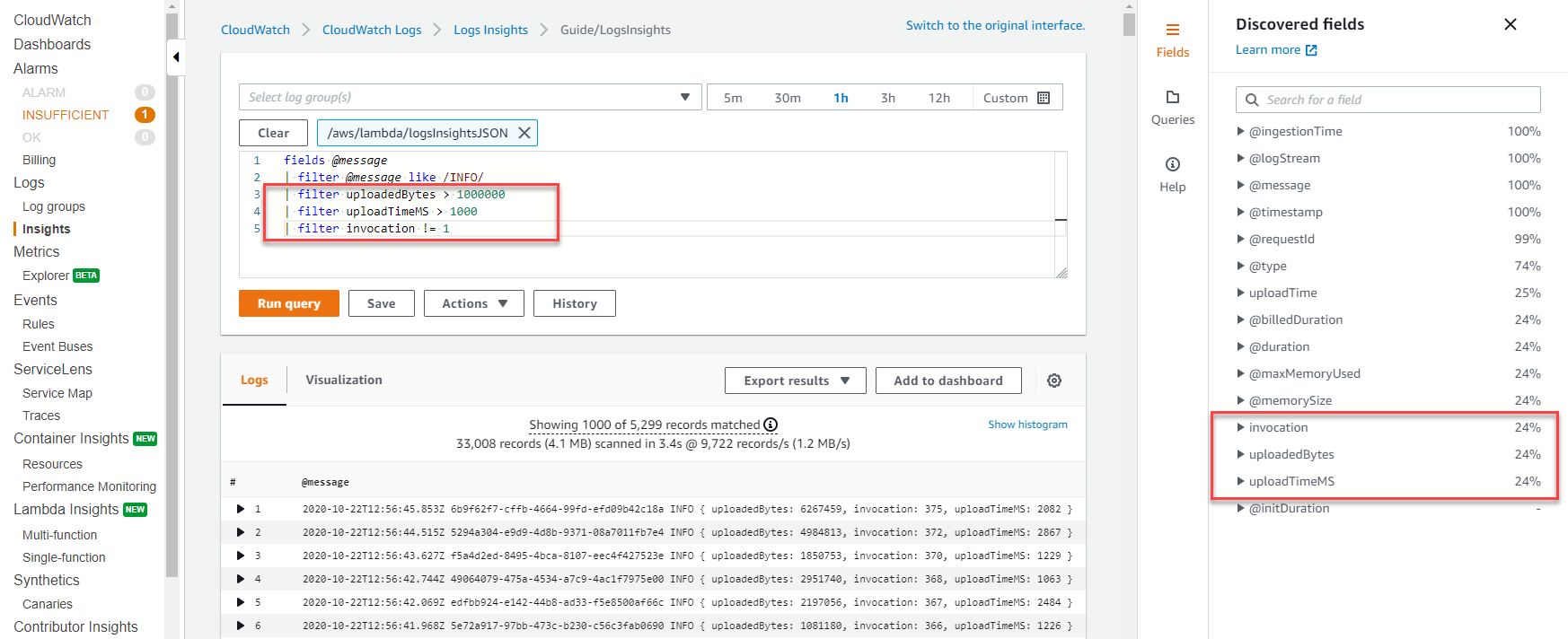Viewport: 1568px width, 639px height.
Task: Remove the logsInsightsJSON log group tag
Action: (524, 133)
